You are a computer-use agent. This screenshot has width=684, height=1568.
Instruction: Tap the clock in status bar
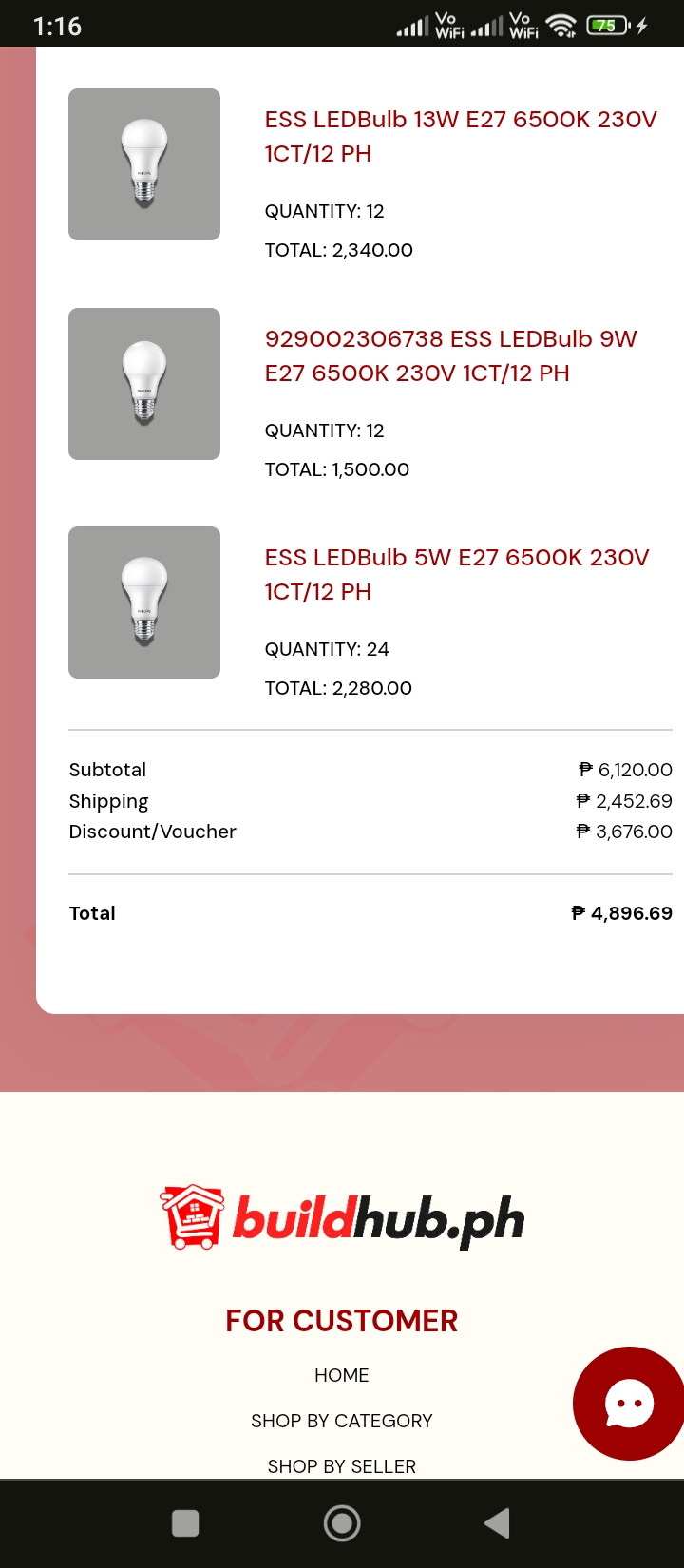point(57,26)
